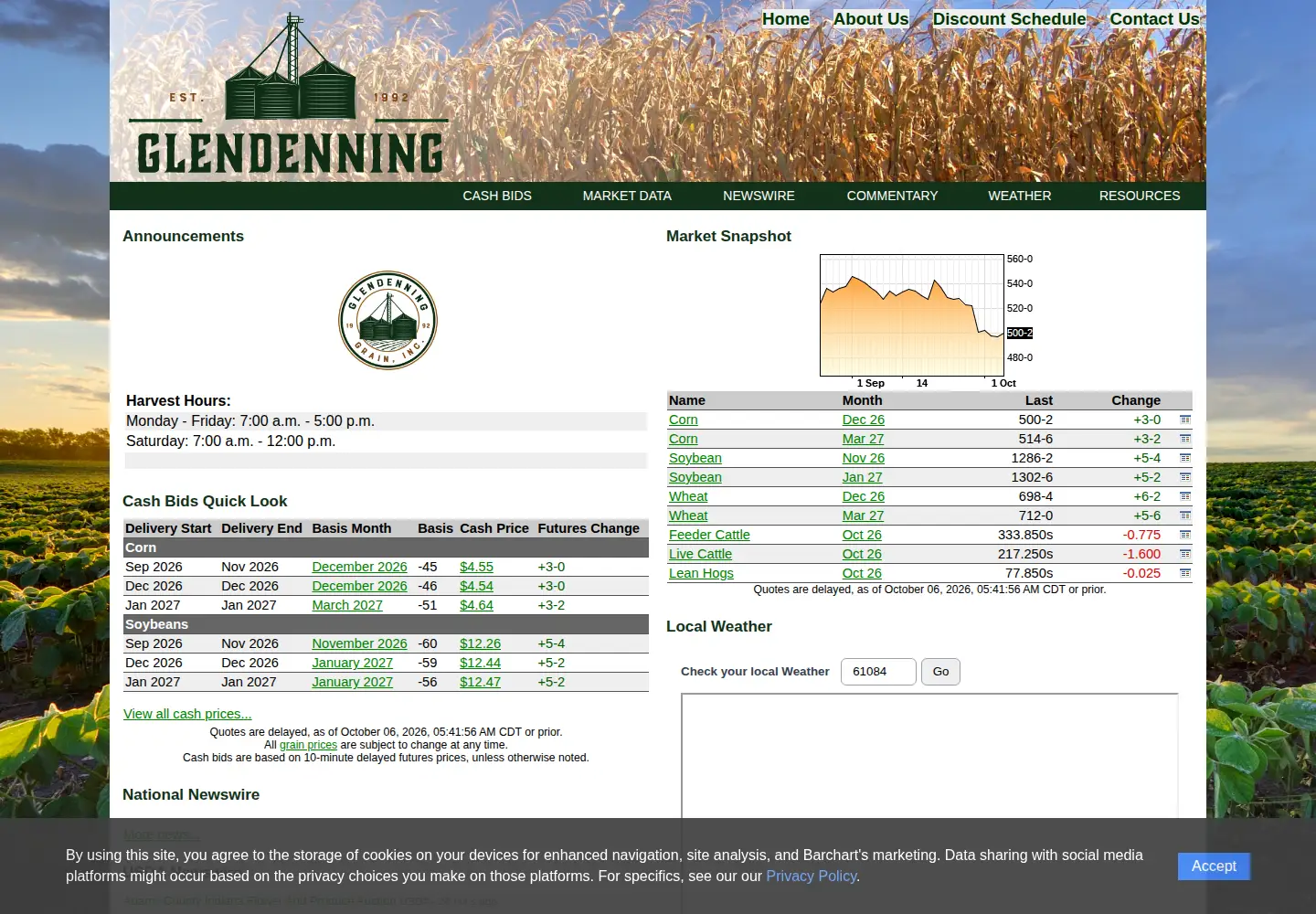The height and width of the screenshot is (914, 1316).
Task: Focus the local weather zip code field
Action: pos(878,672)
